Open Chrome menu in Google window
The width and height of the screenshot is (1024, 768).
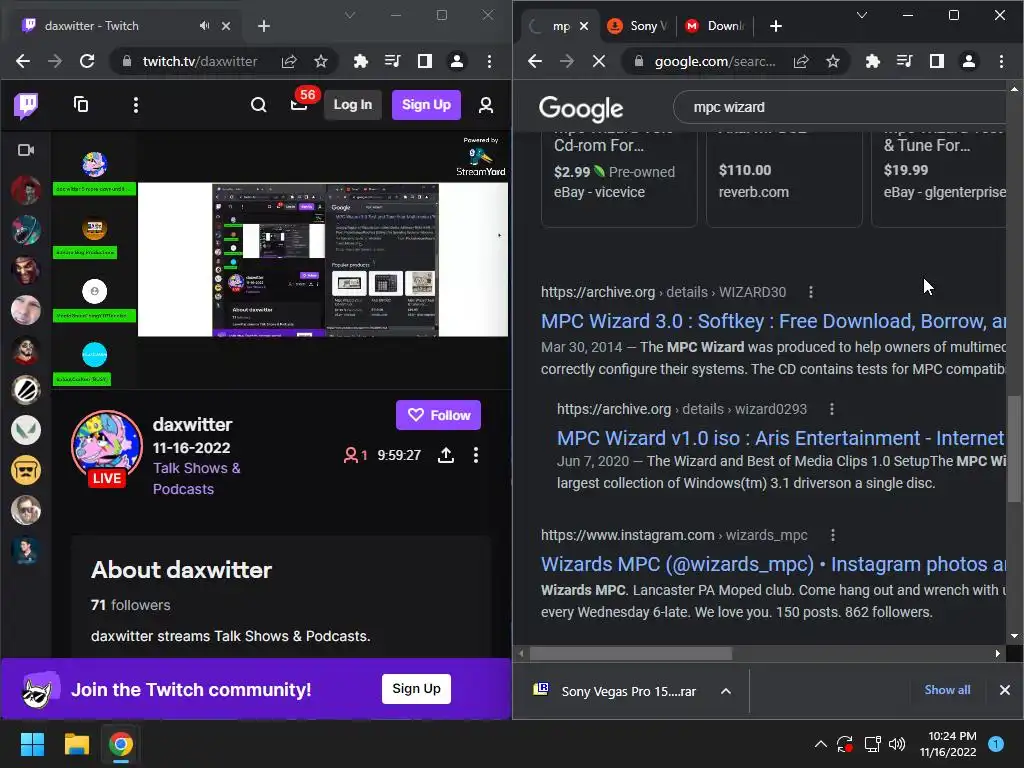pyautogui.click(x=1001, y=61)
